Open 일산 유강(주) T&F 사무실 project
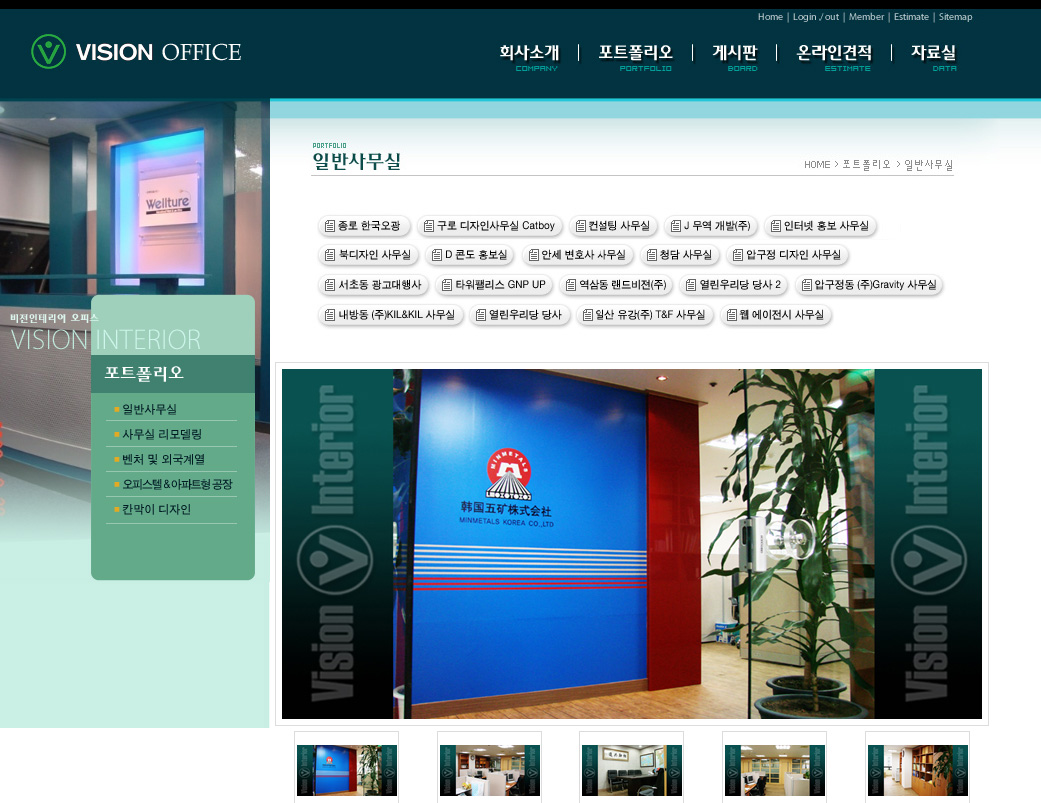 [x=645, y=315]
